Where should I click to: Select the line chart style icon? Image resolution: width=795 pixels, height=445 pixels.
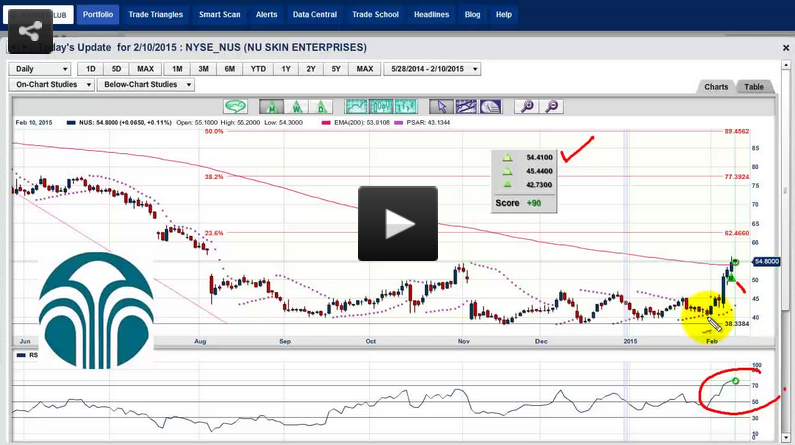pos(356,106)
